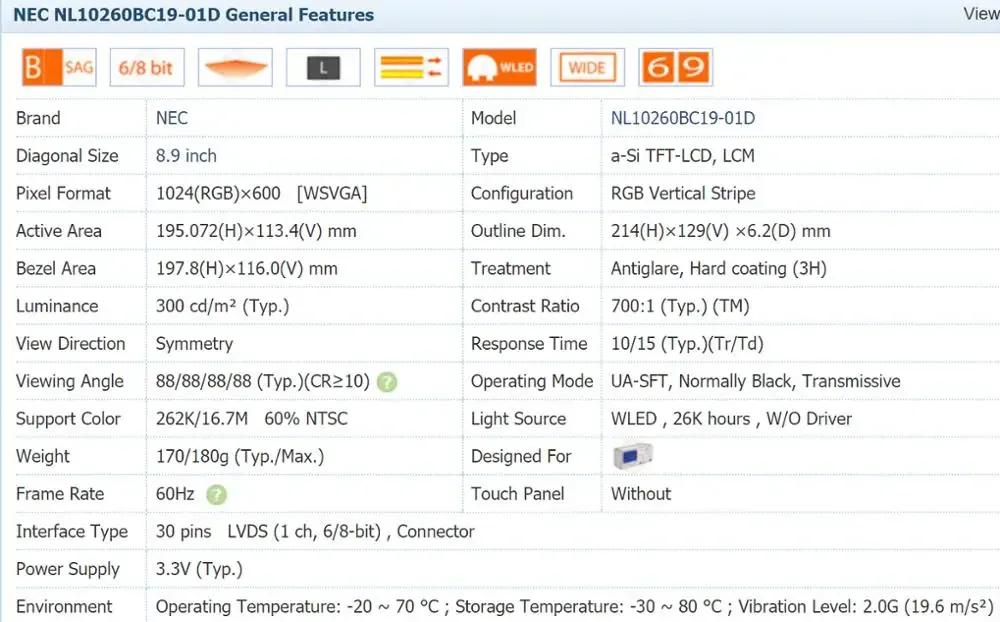Click the UA-SFT, Normally Black operating mode
This screenshot has height=622, width=1000.
point(756,381)
